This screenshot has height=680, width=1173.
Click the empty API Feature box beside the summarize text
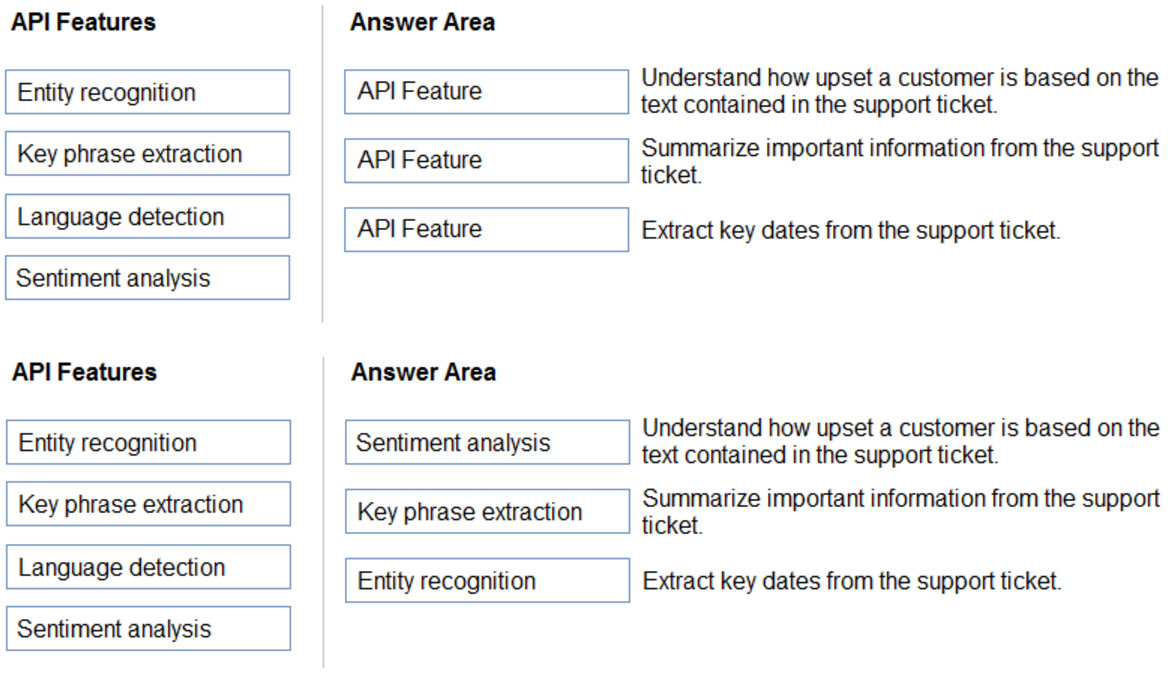(486, 160)
